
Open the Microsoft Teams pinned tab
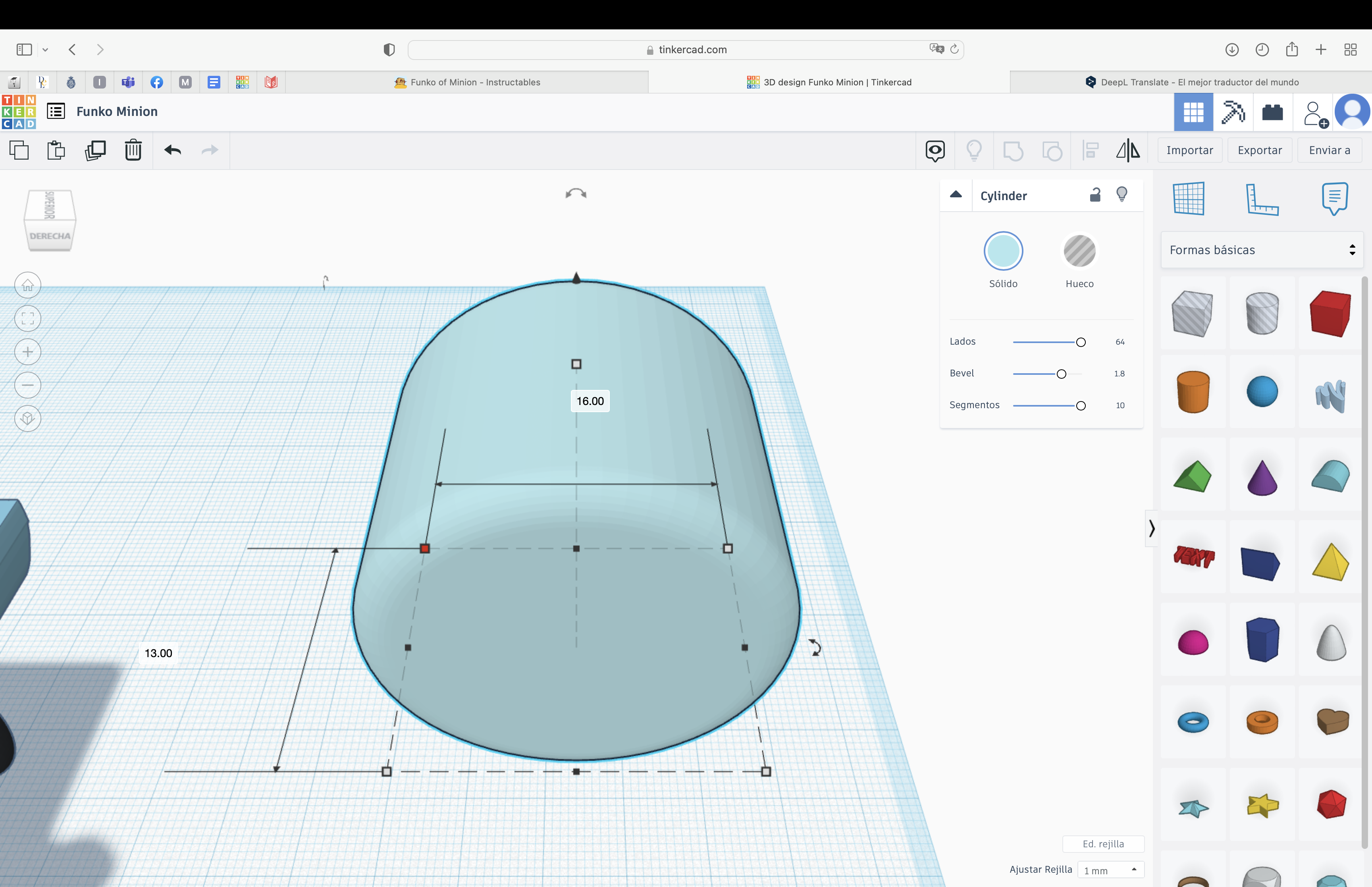128,82
